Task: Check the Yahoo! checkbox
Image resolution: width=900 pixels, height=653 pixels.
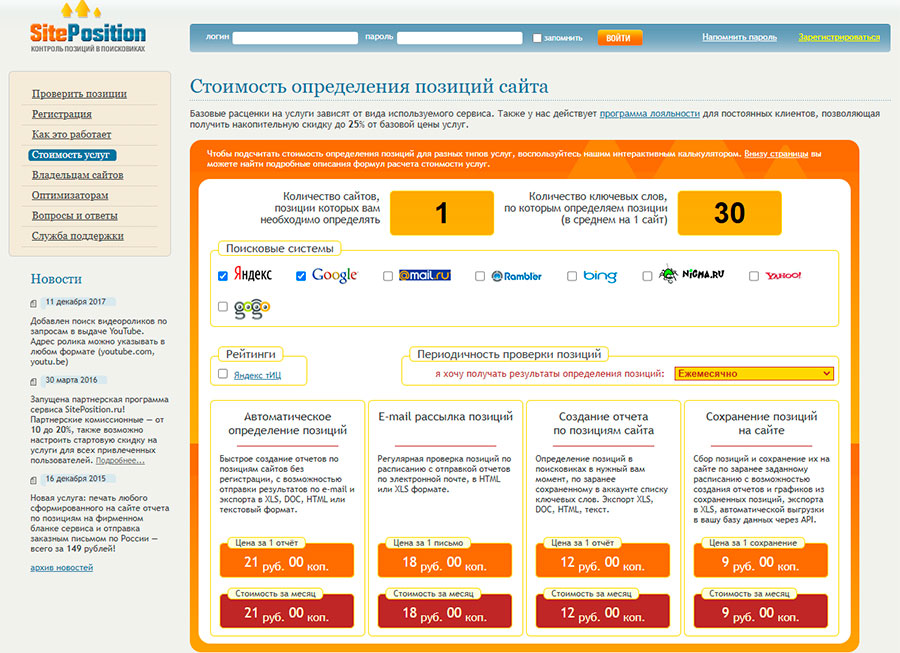Action: pos(754,276)
